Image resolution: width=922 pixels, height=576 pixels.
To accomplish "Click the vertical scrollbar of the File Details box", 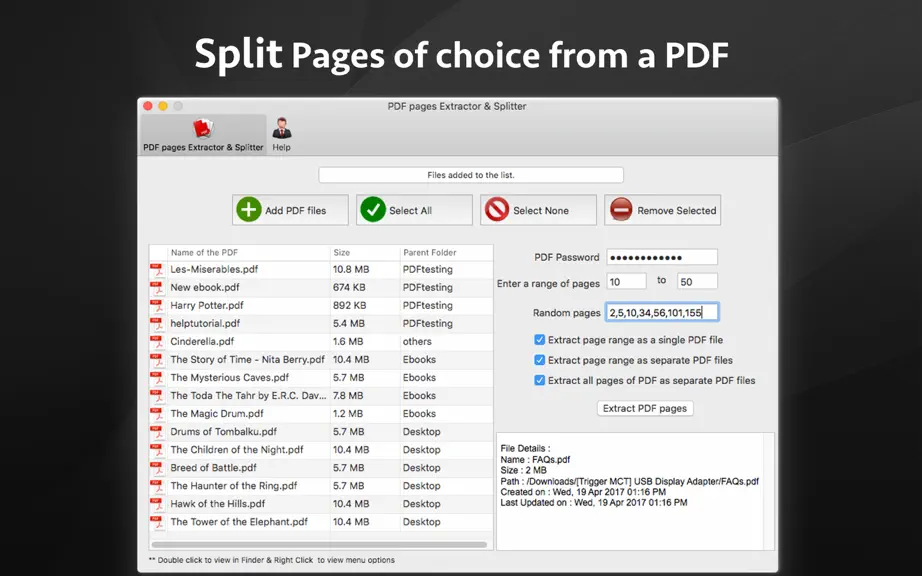I will coord(769,491).
